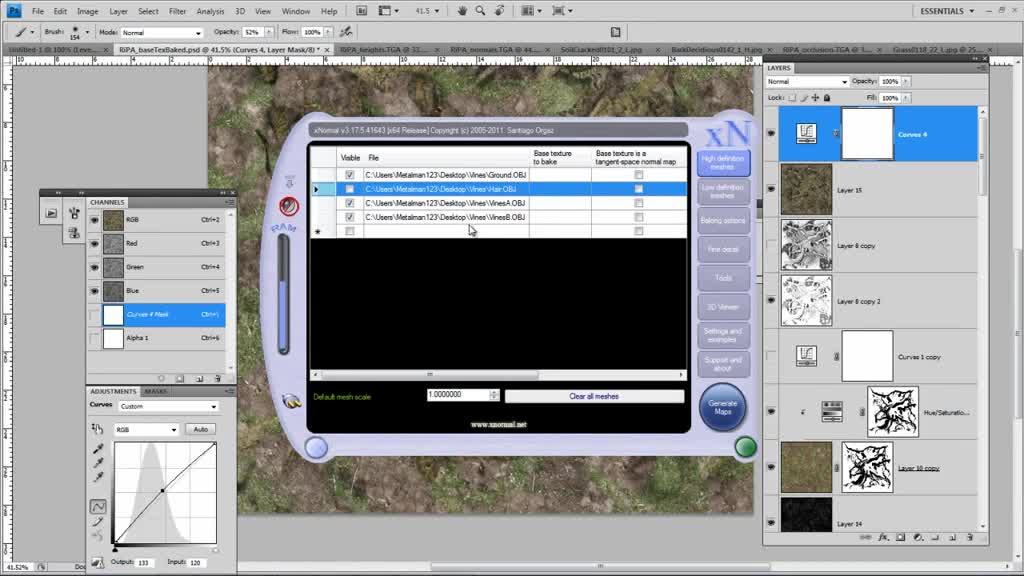
Task: Toggle Visible checkbox for Ground.OBJ
Action: coord(349,175)
